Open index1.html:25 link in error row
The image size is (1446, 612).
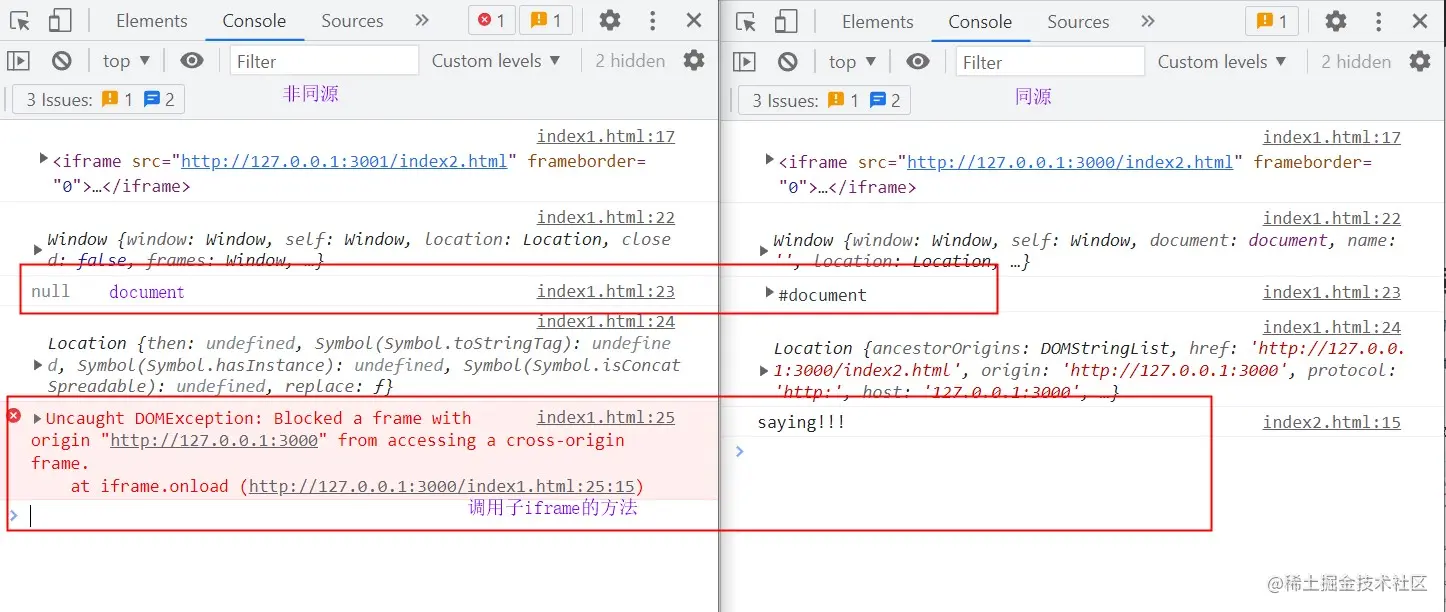tap(606, 418)
